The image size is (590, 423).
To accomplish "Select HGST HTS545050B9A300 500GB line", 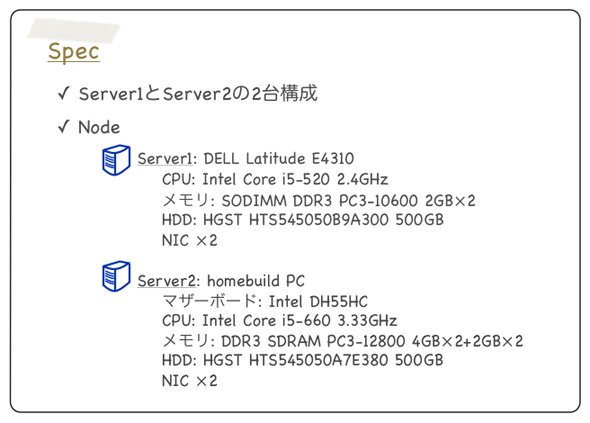I will (303, 220).
